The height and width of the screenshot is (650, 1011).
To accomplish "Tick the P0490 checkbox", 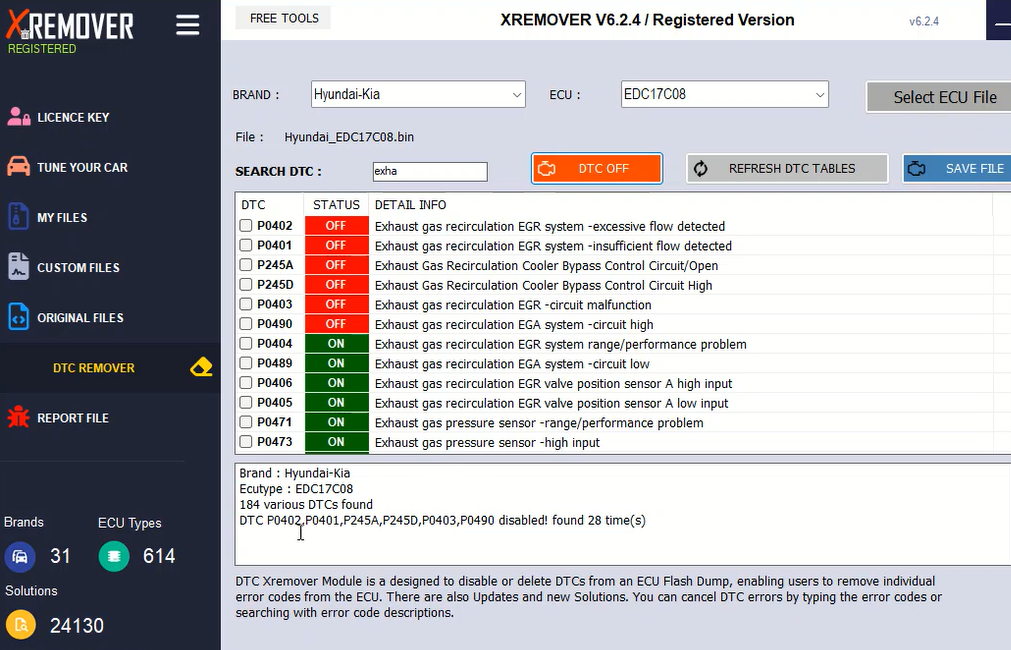I will coord(246,324).
